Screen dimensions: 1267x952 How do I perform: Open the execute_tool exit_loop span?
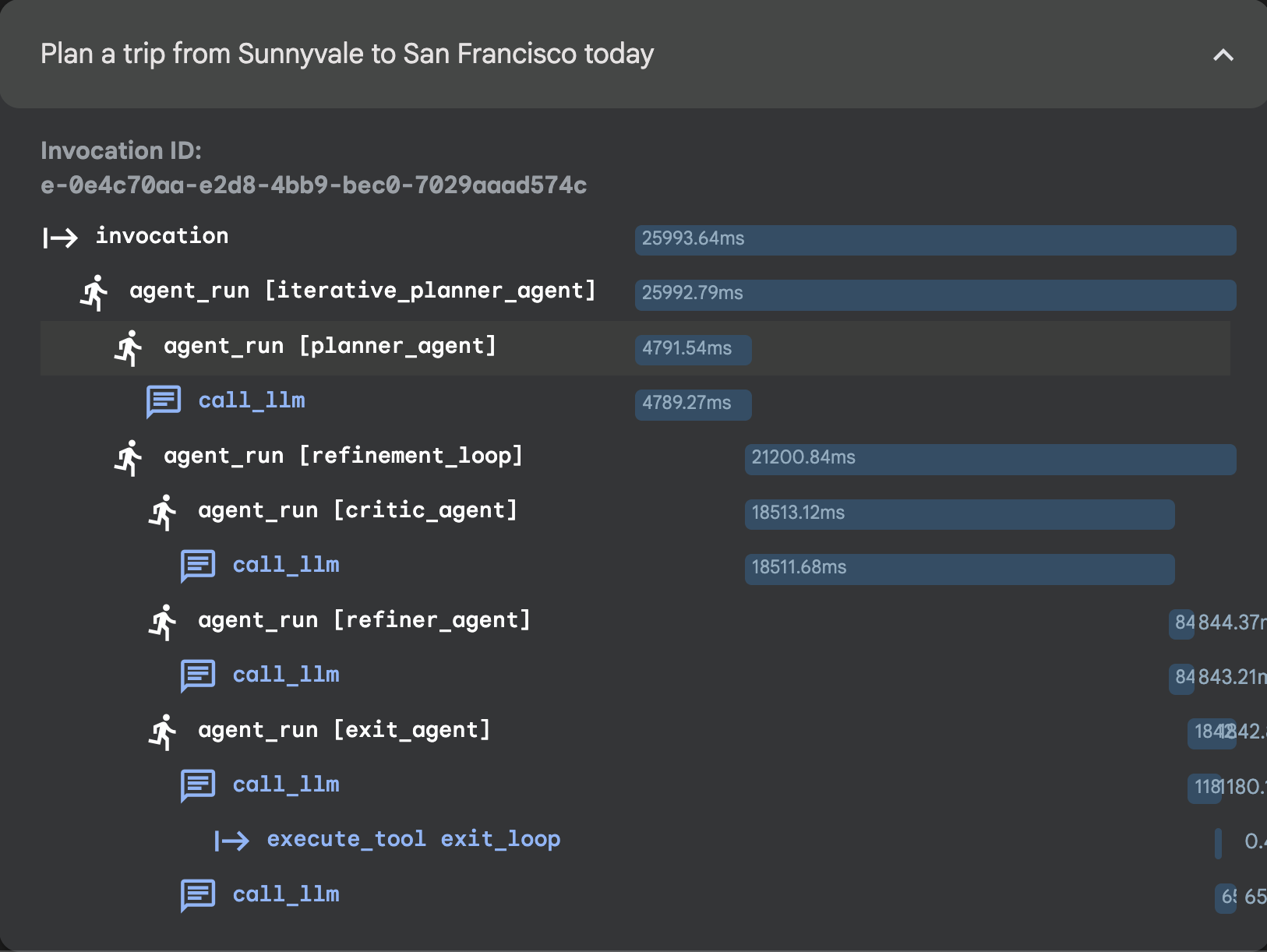pos(413,840)
